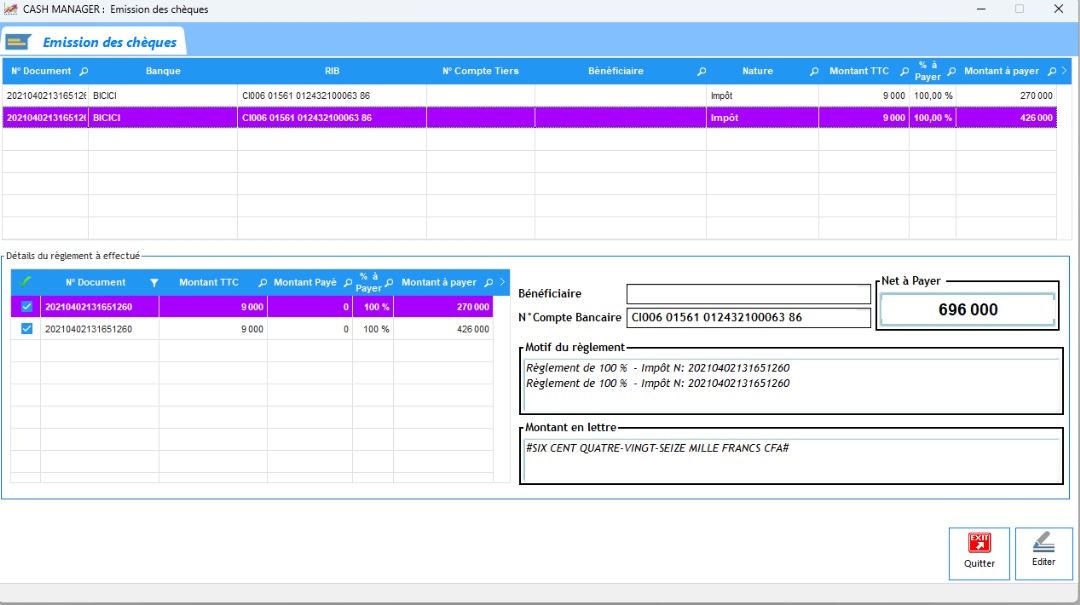Search icon in upper table's Montant TTC header
Image resolution: width=1080 pixels, height=605 pixels.
coord(904,72)
